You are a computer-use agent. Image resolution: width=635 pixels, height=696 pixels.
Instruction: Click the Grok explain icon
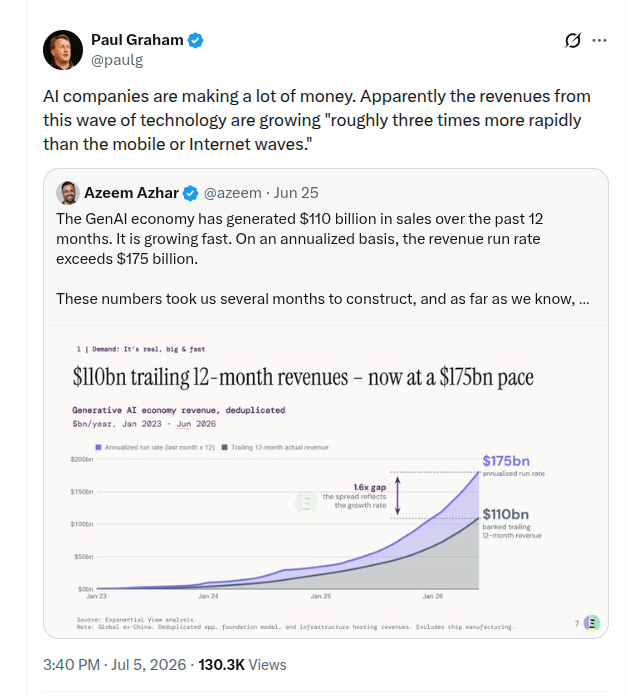(572, 40)
